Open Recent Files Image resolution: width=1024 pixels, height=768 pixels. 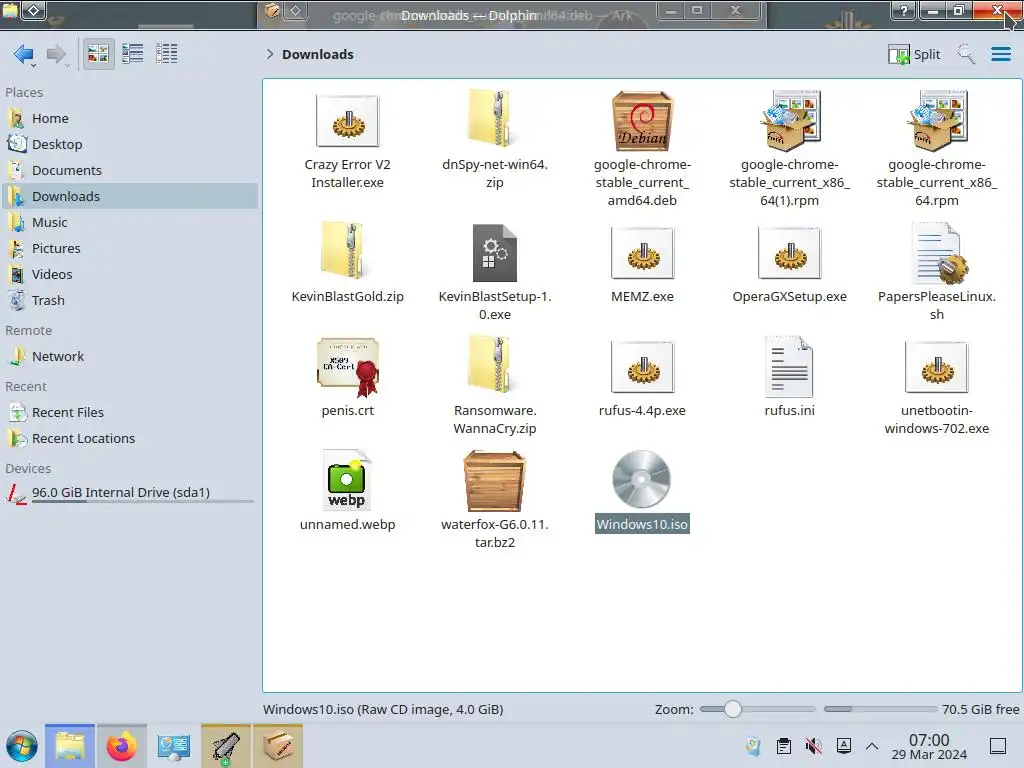coord(130,413)
